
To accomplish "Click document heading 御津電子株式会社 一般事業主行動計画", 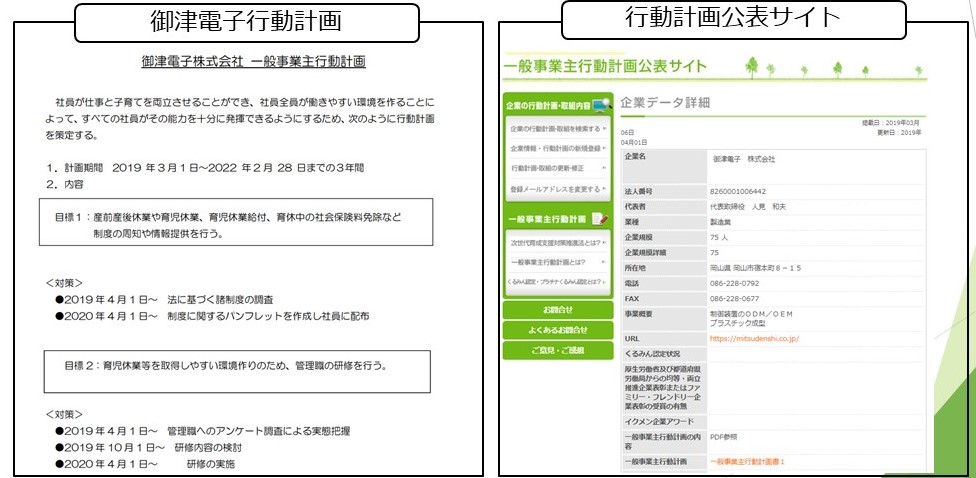I will [253, 62].
